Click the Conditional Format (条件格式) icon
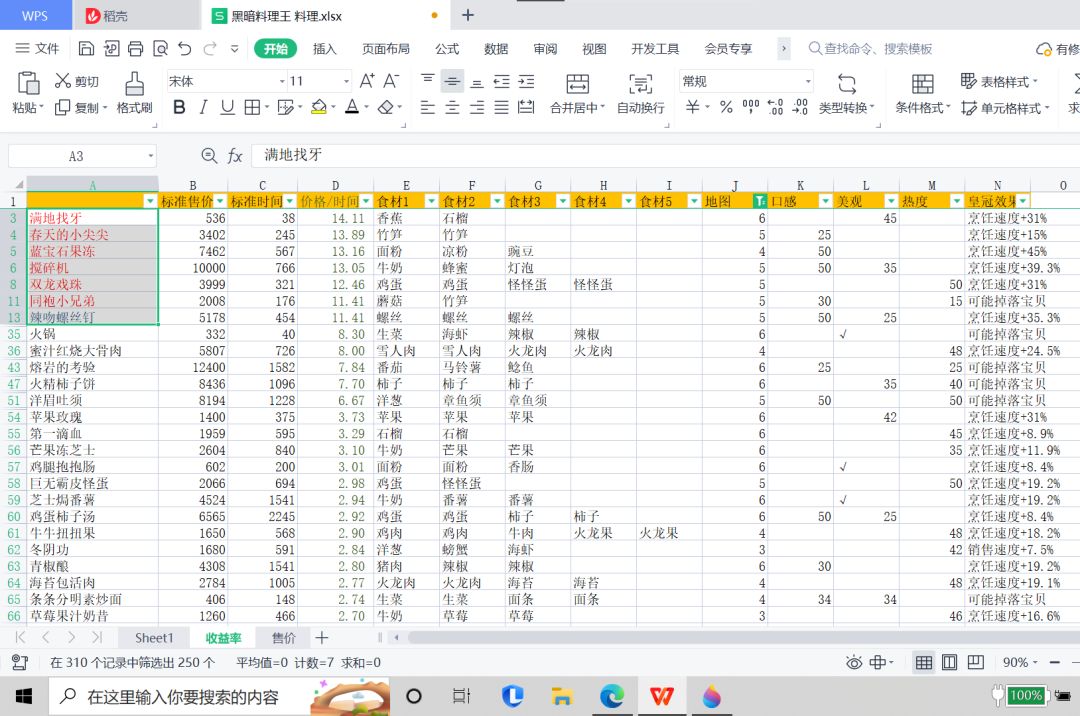 coord(922,84)
